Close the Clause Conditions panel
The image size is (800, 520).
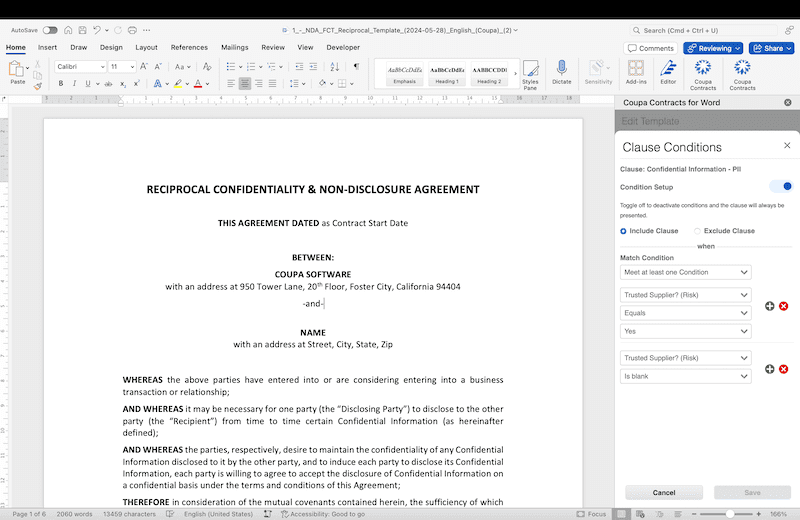click(x=787, y=145)
